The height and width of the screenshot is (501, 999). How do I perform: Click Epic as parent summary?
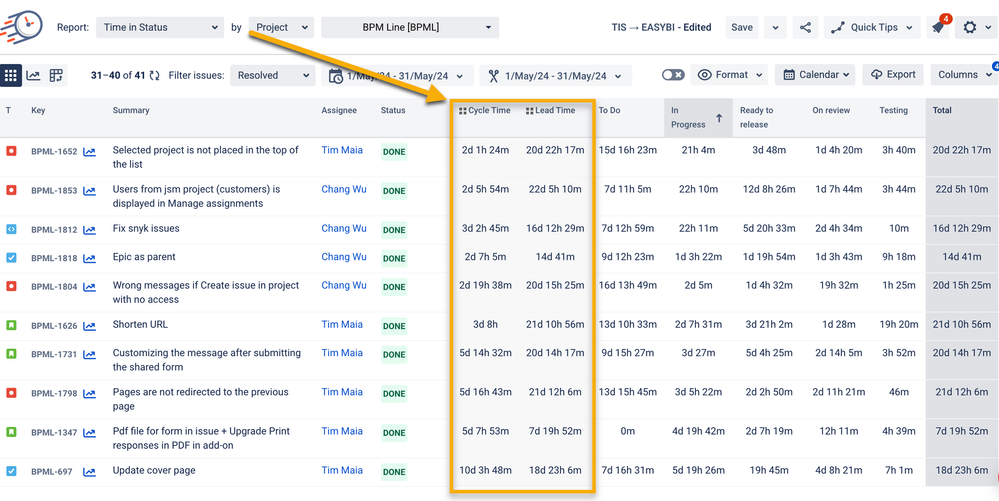click(x=144, y=257)
